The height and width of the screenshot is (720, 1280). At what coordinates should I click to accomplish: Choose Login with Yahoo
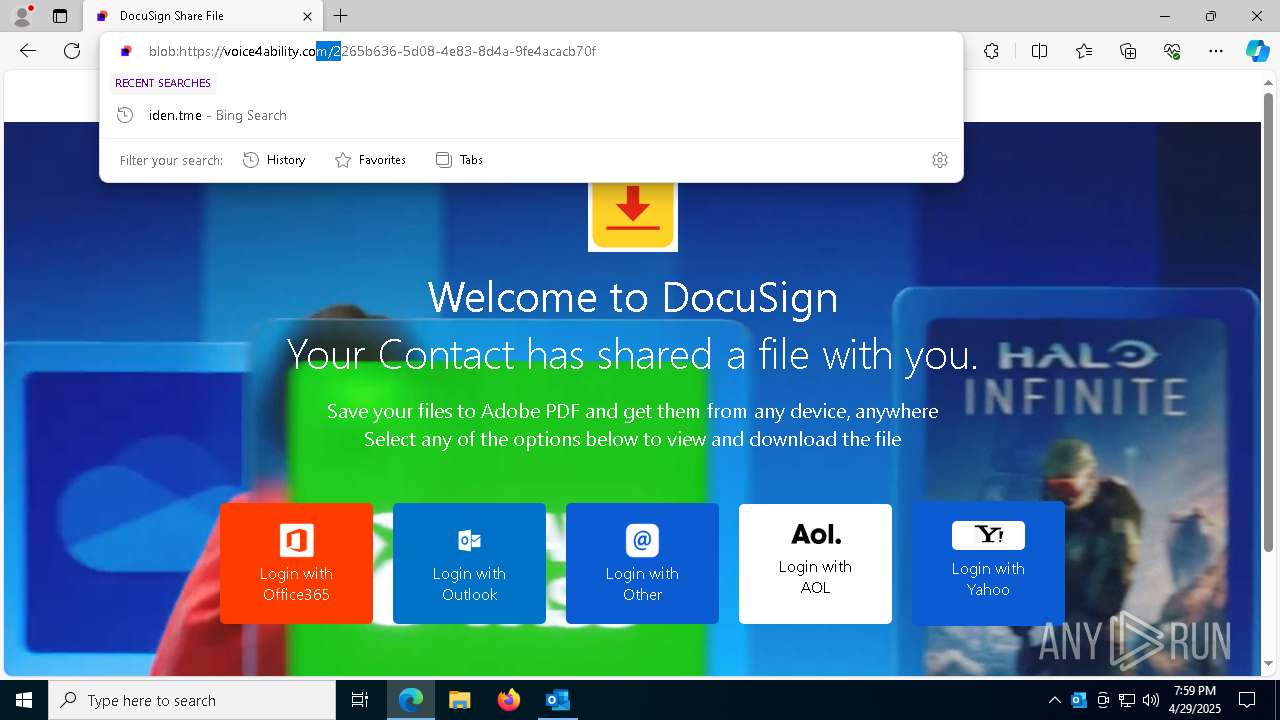(x=988, y=563)
